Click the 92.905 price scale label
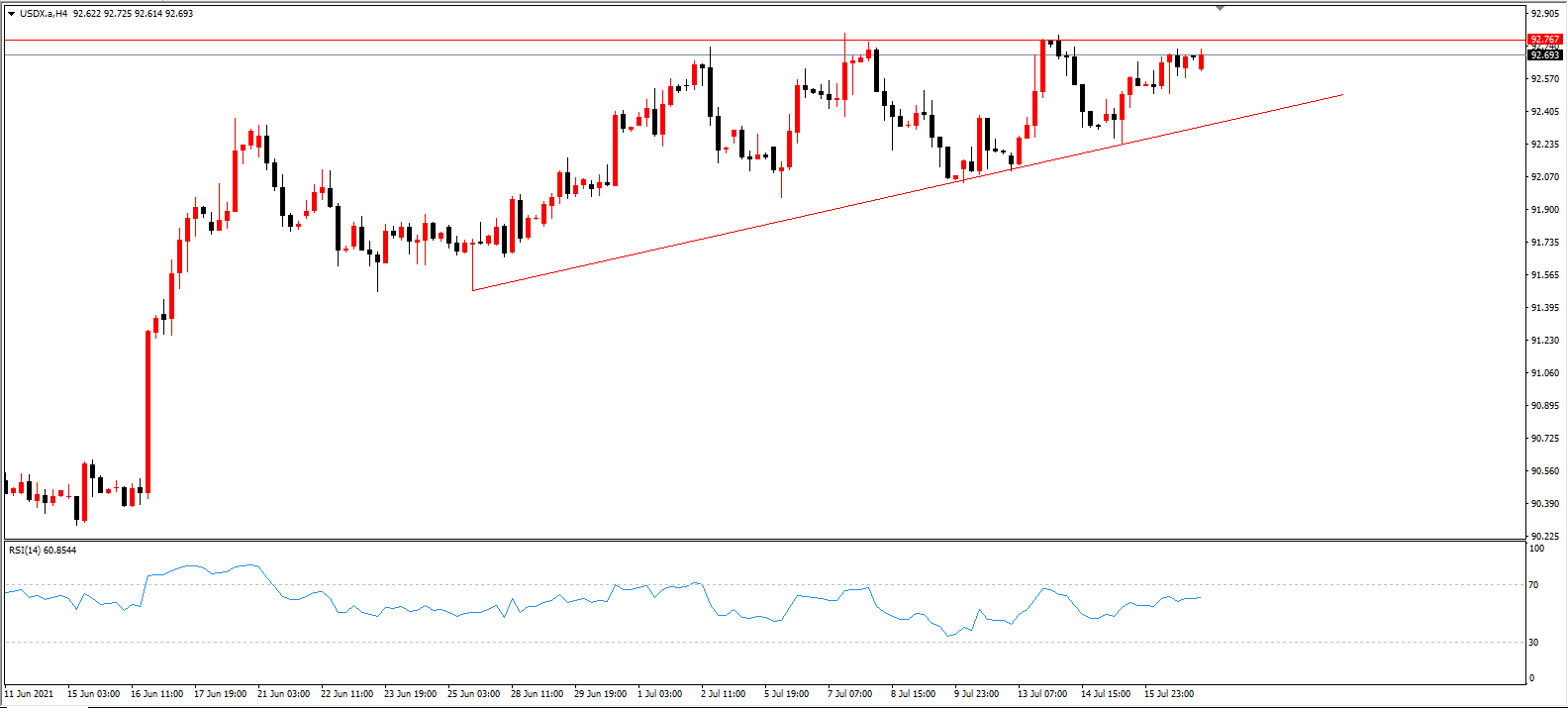The height and width of the screenshot is (708, 1568). 1544,14
